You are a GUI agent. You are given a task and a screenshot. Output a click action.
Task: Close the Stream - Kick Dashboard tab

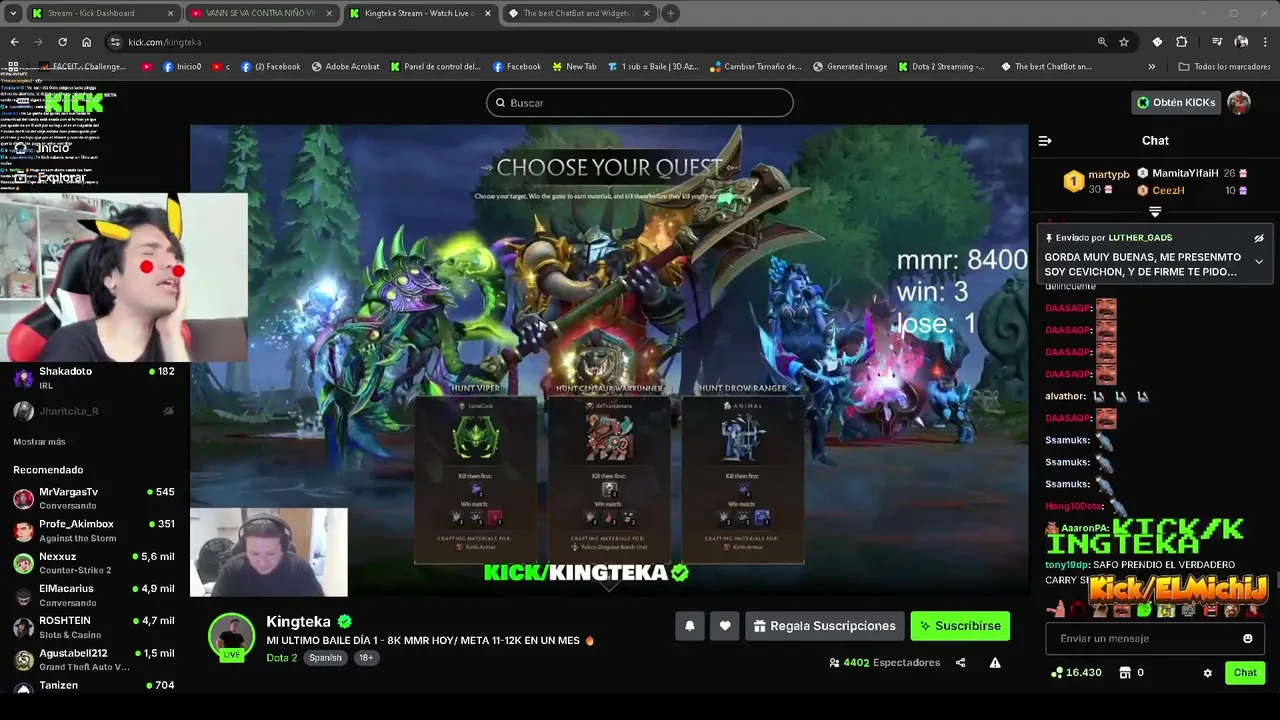pos(170,13)
